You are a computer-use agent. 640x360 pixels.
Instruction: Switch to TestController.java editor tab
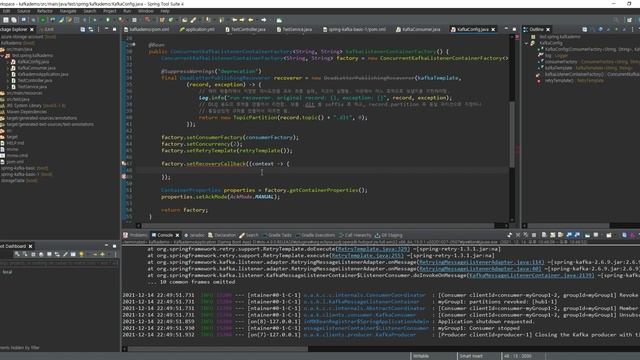pos(245,29)
